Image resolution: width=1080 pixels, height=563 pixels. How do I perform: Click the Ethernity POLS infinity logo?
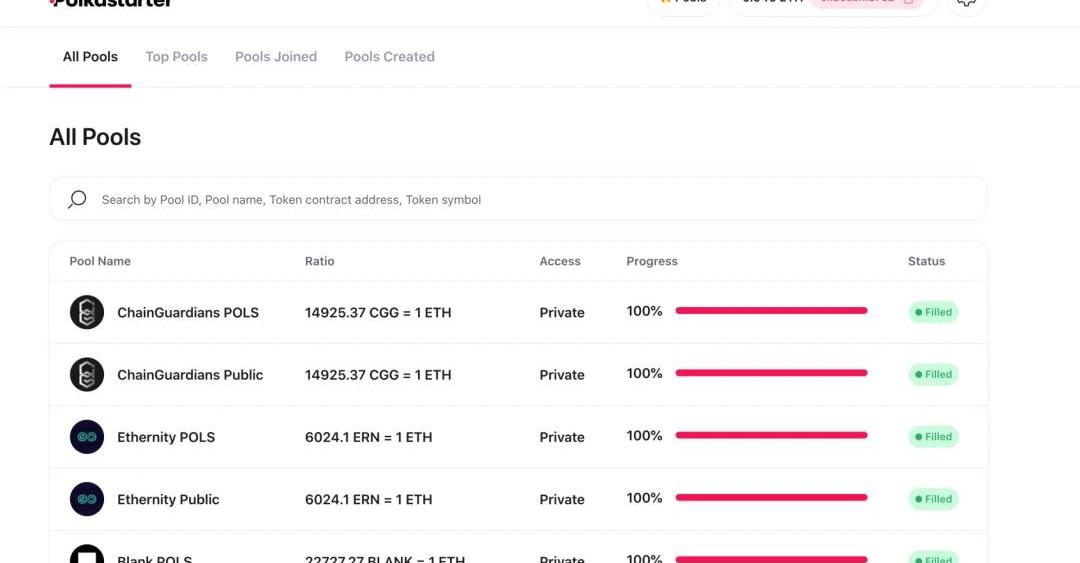click(x=87, y=437)
